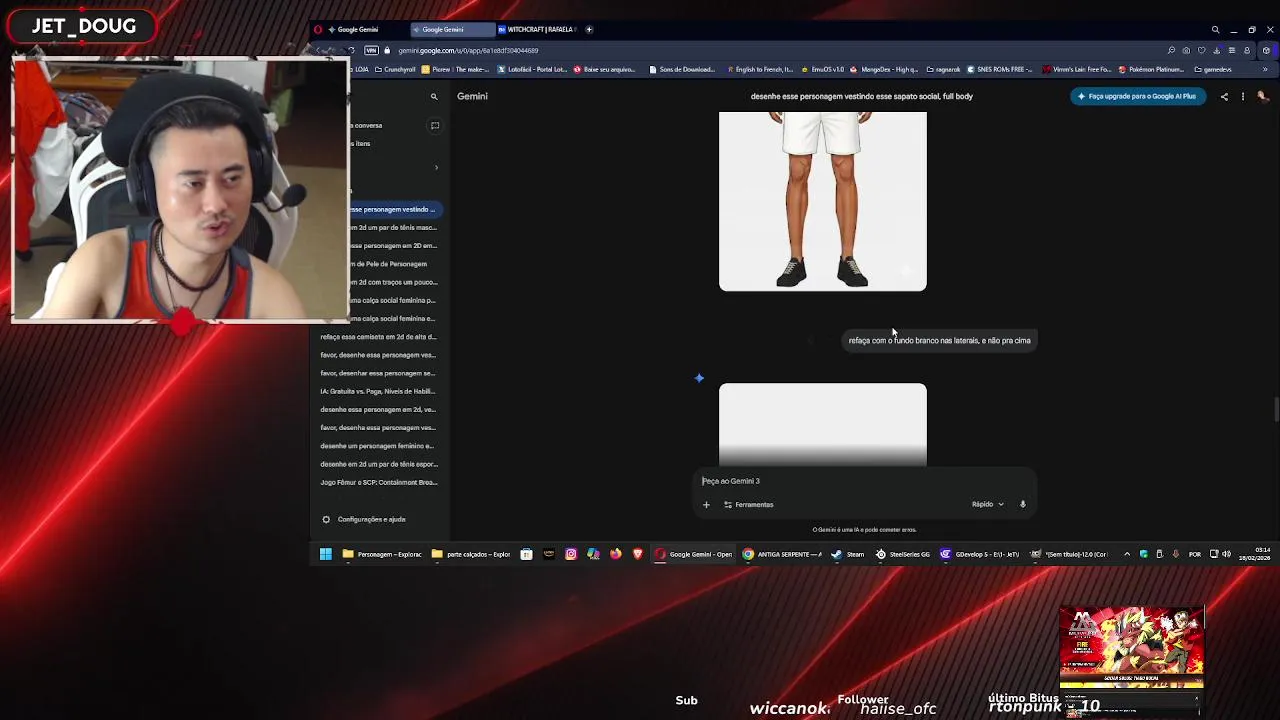
Task: Open Instagram taskbar icon
Action: pyautogui.click(x=571, y=554)
